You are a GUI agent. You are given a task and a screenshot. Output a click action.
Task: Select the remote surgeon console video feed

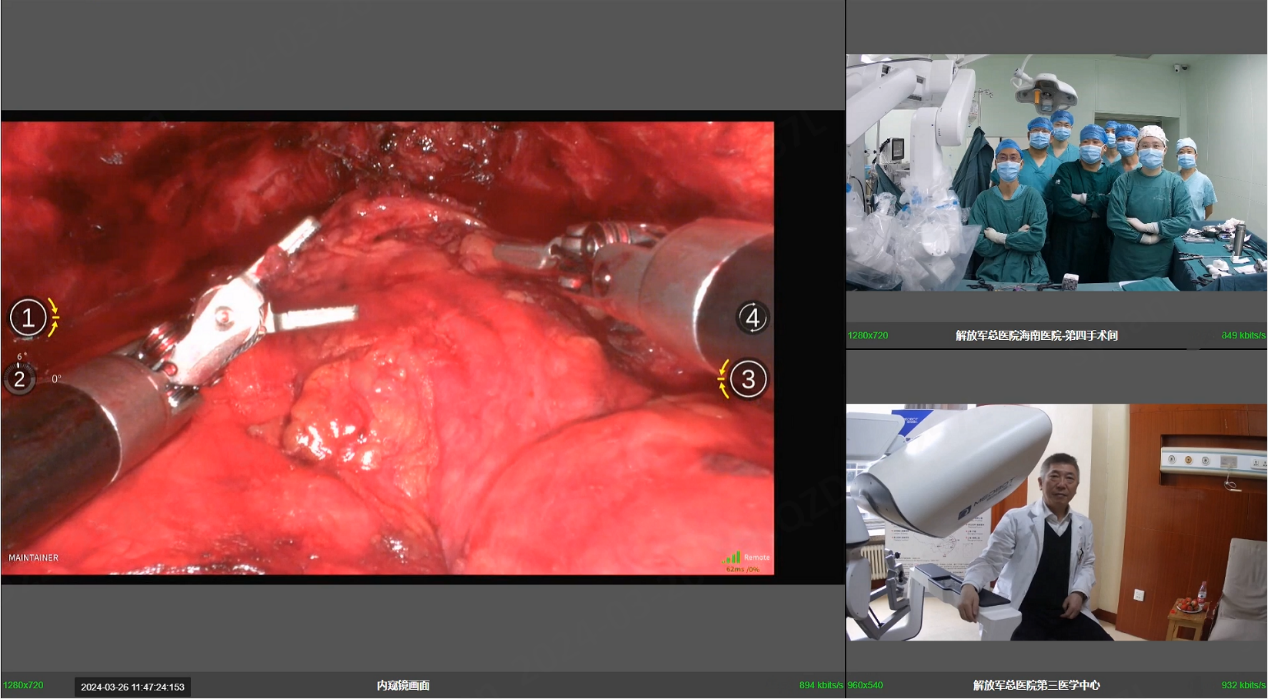(1056, 522)
